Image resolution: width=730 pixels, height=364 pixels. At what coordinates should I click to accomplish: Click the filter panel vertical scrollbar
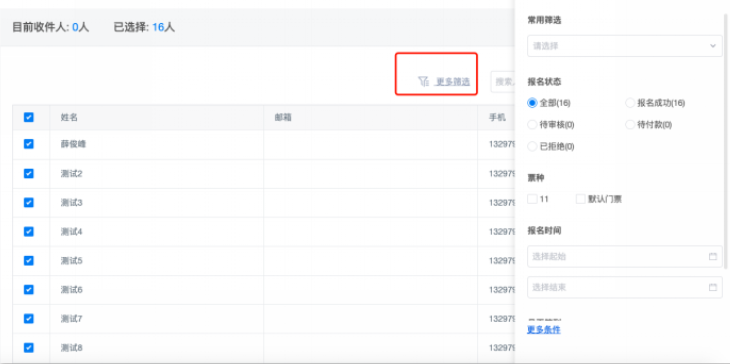tap(727, 142)
